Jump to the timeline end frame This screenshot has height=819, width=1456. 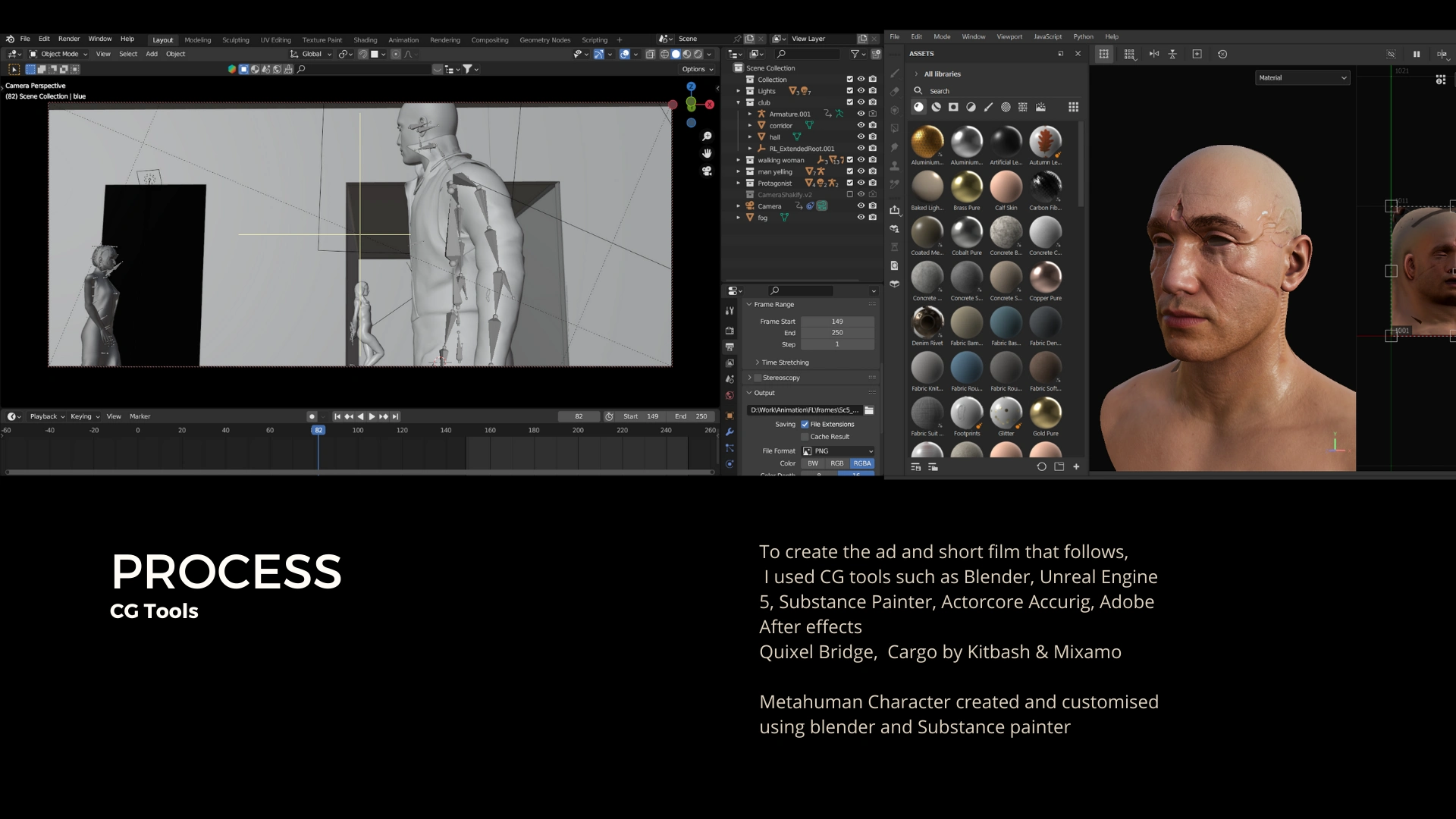395,416
